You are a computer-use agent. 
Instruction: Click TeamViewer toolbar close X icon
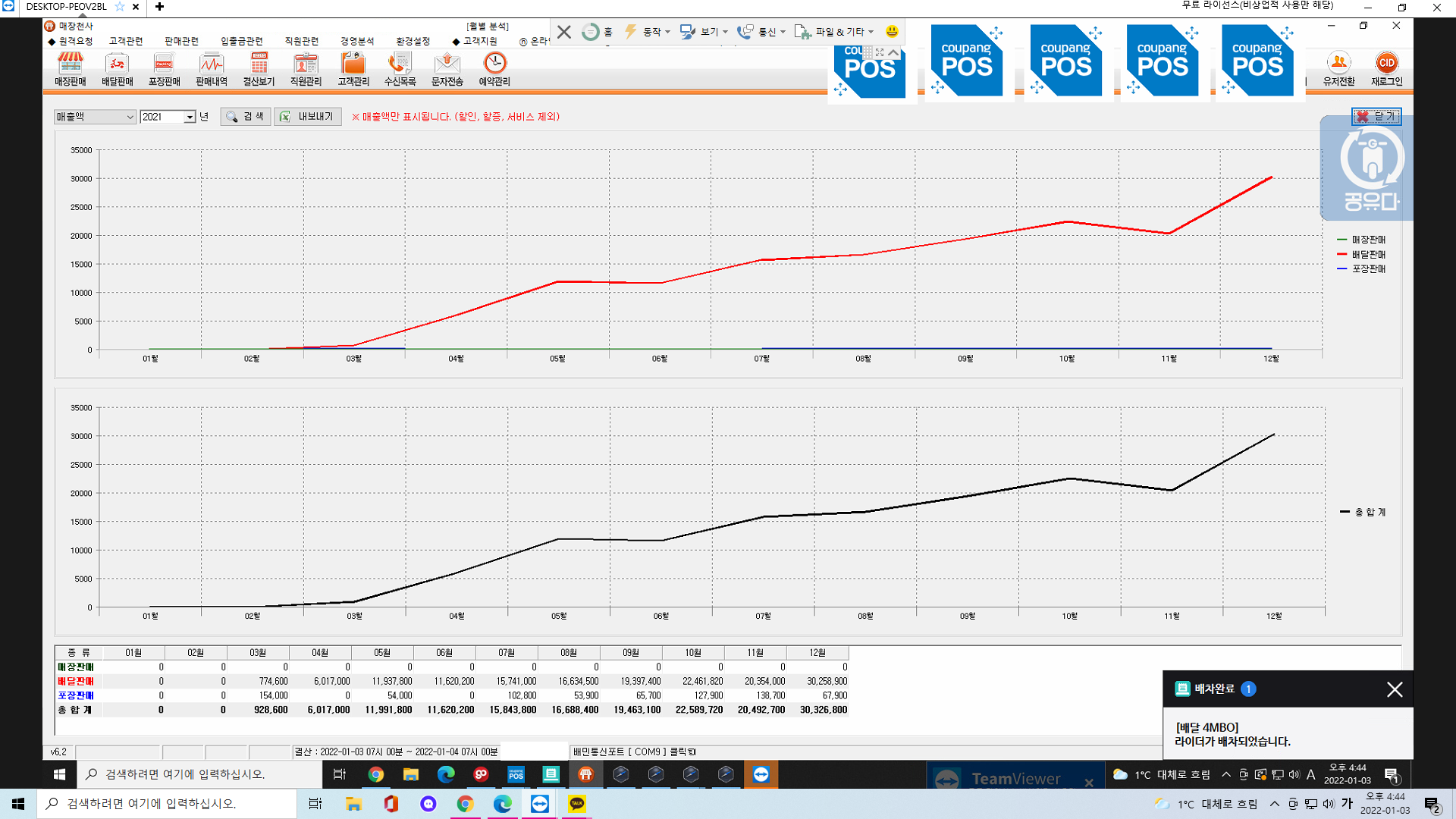point(563,32)
